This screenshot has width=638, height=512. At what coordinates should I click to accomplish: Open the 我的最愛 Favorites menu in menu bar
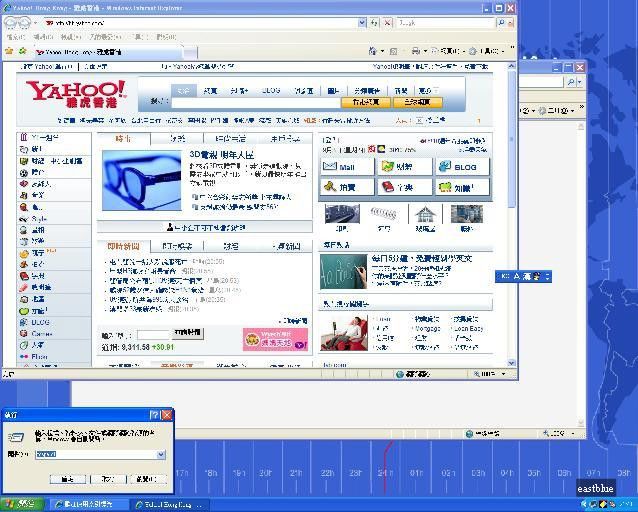point(105,37)
